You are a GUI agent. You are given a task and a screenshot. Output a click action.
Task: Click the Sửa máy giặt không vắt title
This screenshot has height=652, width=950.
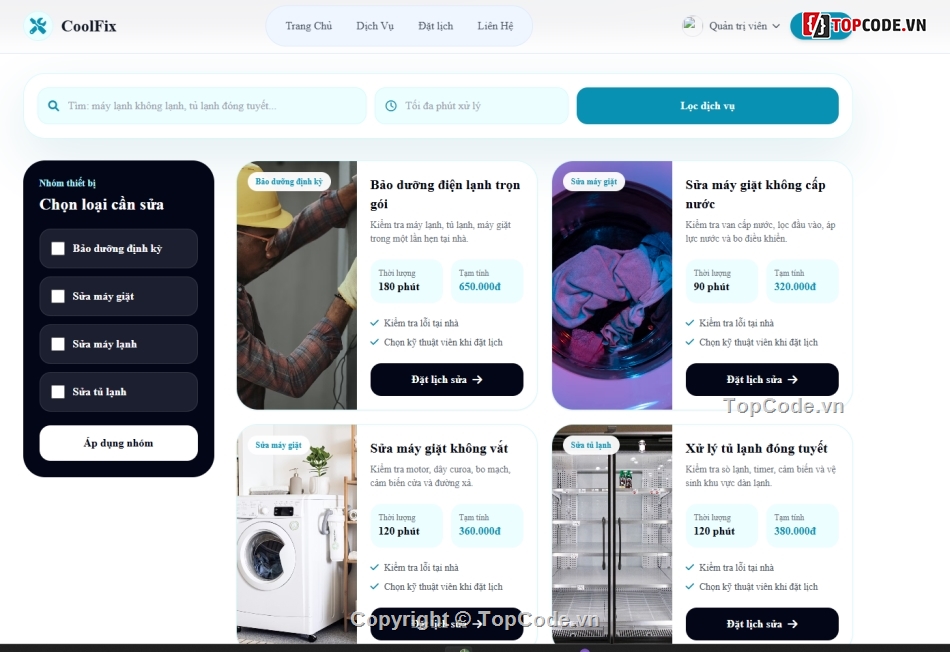coord(439,449)
